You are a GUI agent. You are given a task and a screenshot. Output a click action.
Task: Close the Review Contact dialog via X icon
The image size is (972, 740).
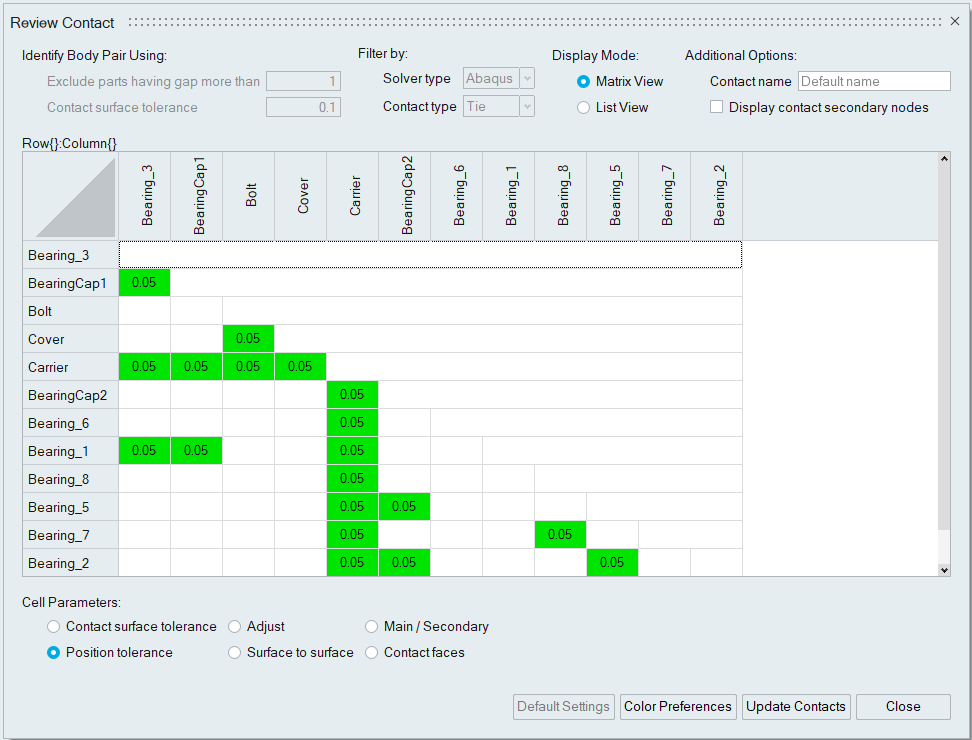[954, 21]
